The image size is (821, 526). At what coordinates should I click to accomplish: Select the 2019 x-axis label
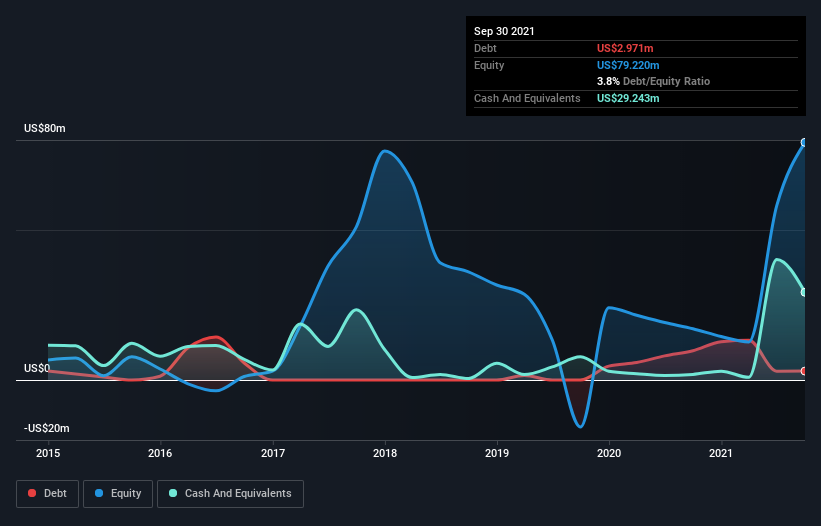[497, 453]
